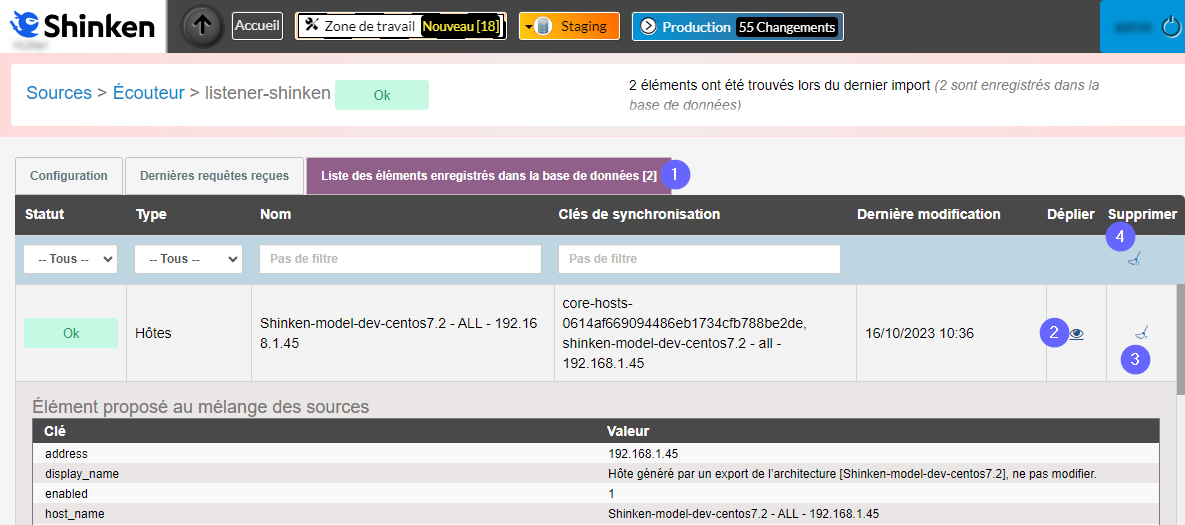Click the broom icon in the filter row

[x=1133, y=259]
